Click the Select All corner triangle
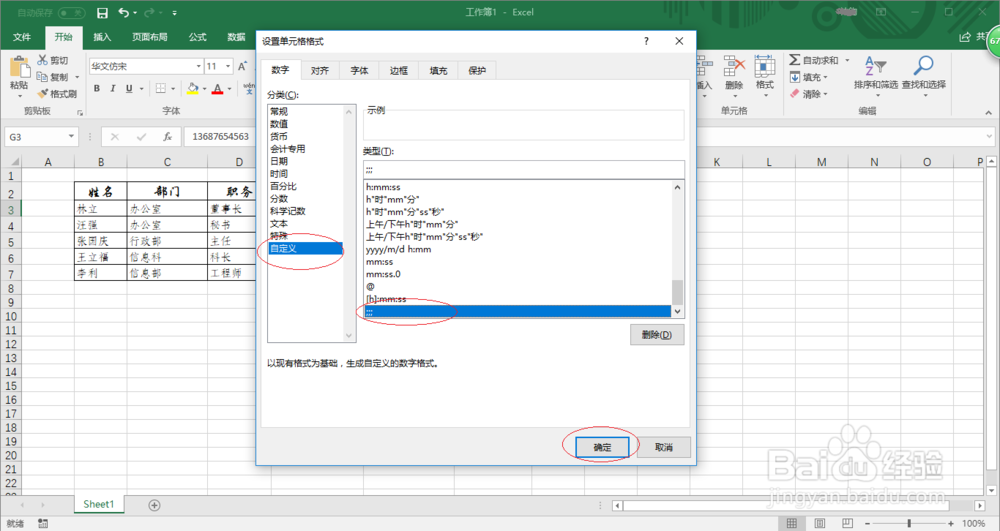The image size is (1000, 531). pos(15,162)
